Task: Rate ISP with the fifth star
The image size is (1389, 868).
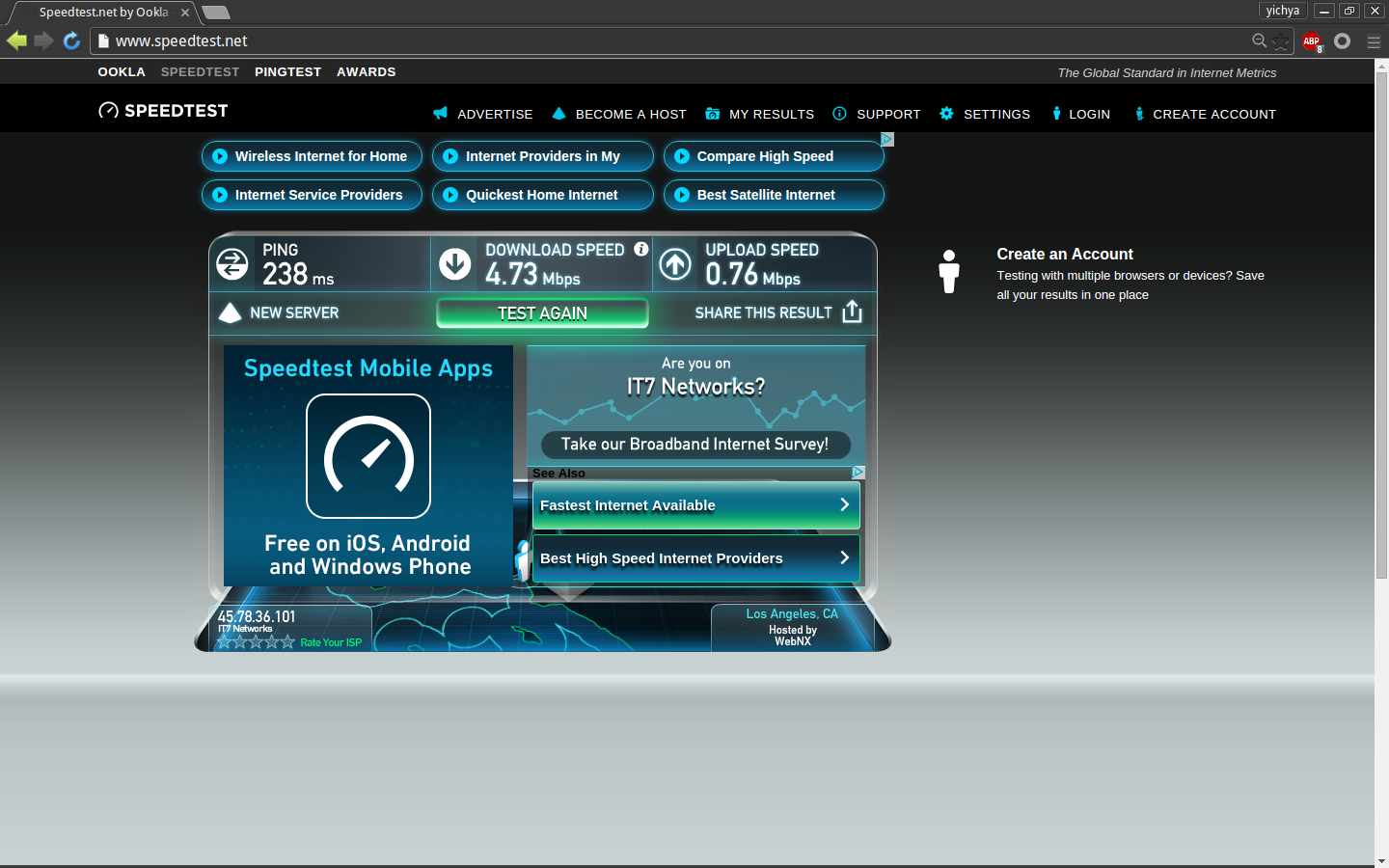Action: 287,641
